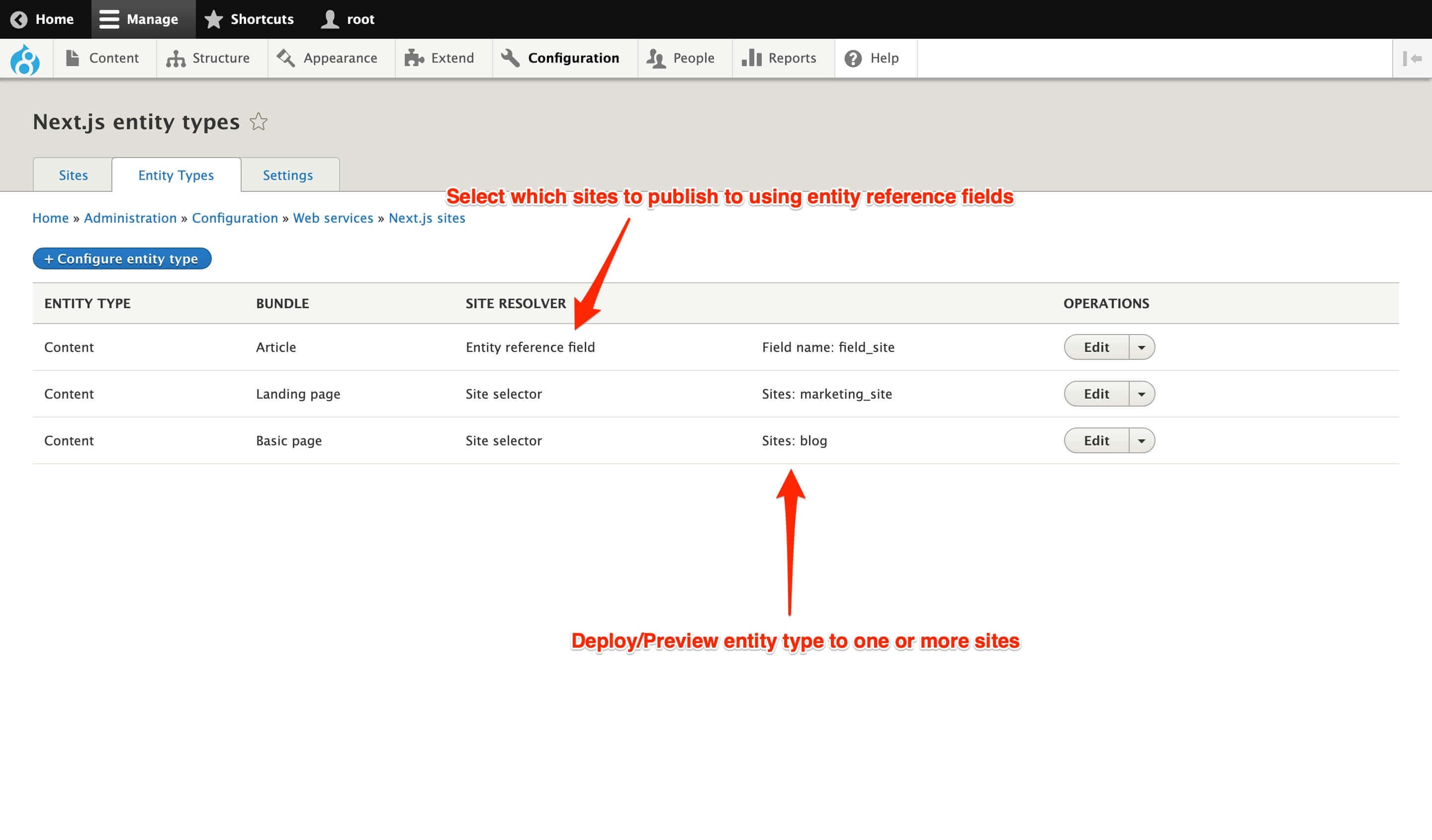Click the 'Landing page' bundle cell
The width and height of the screenshot is (1432, 840).
tap(298, 394)
